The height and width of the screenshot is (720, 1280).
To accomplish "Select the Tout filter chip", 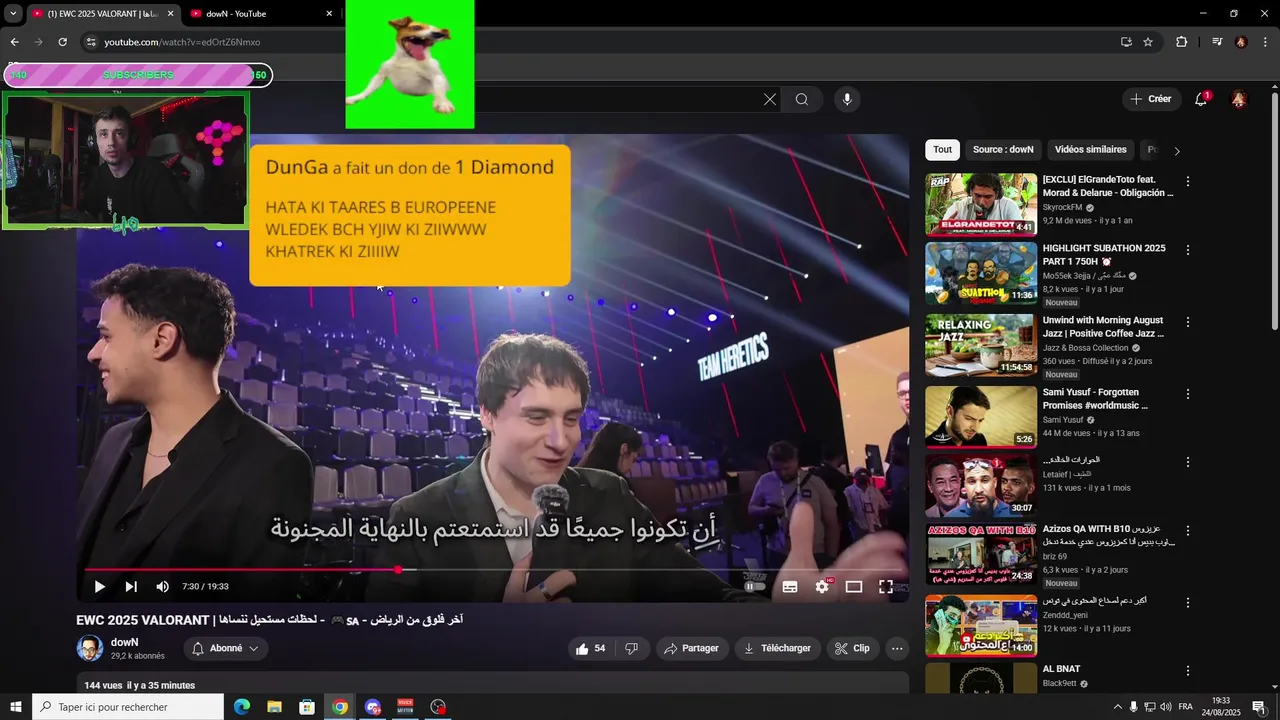I will (943, 150).
